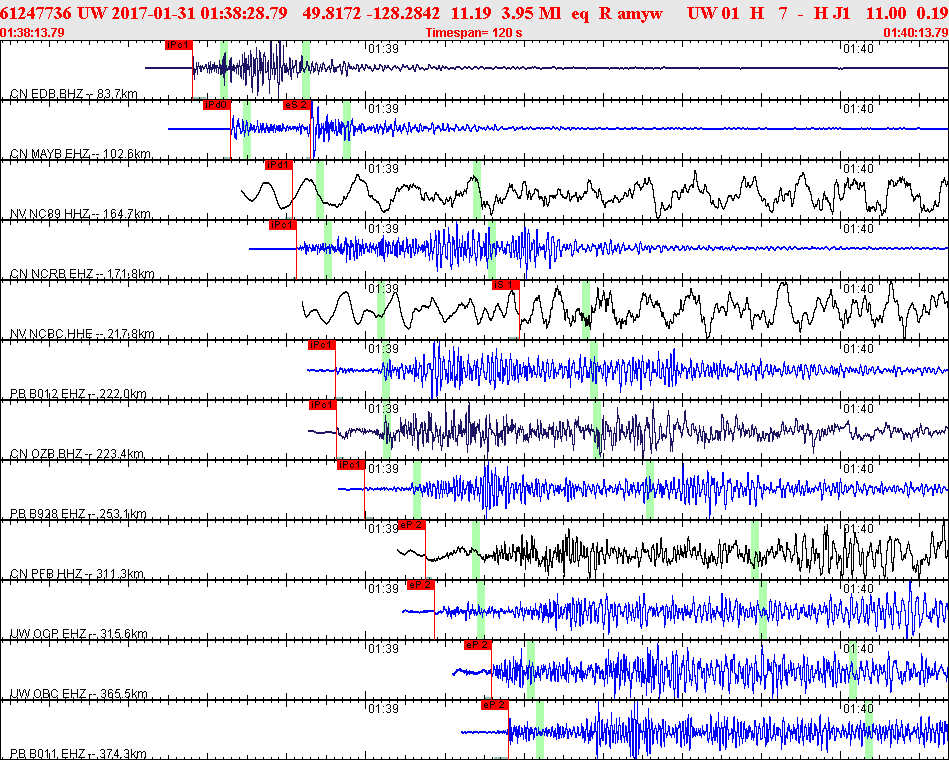Image resolution: width=949 pixels, height=760 pixels.
Task: Click the Timespan= 120 s label
Action: click(x=474, y=32)
